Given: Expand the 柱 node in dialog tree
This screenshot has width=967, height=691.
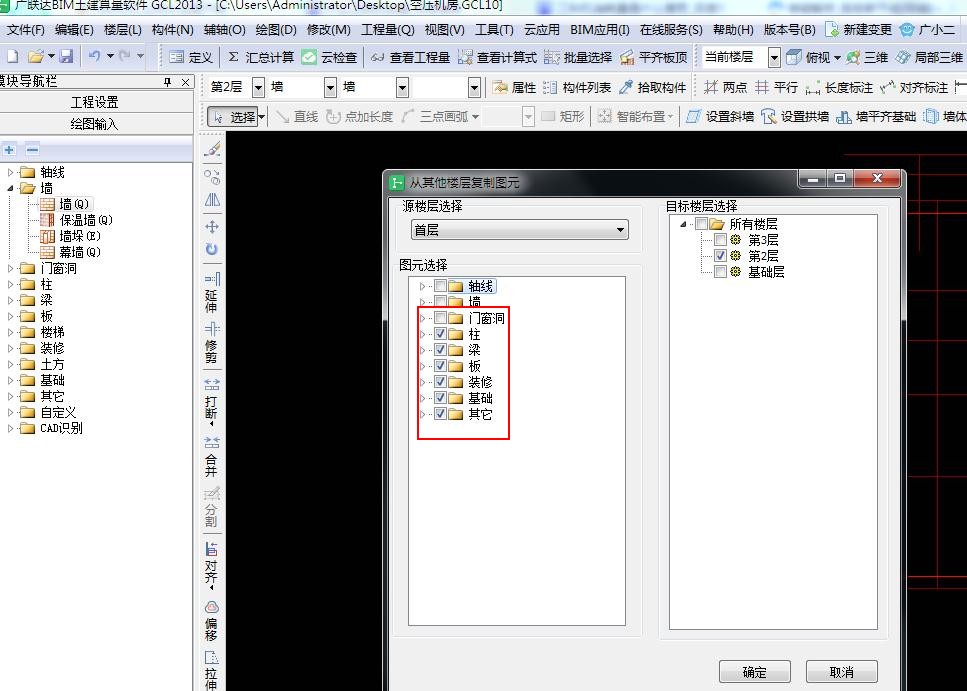Looking at the screenshot, I should pyautogui.click(x=422, y=334).
